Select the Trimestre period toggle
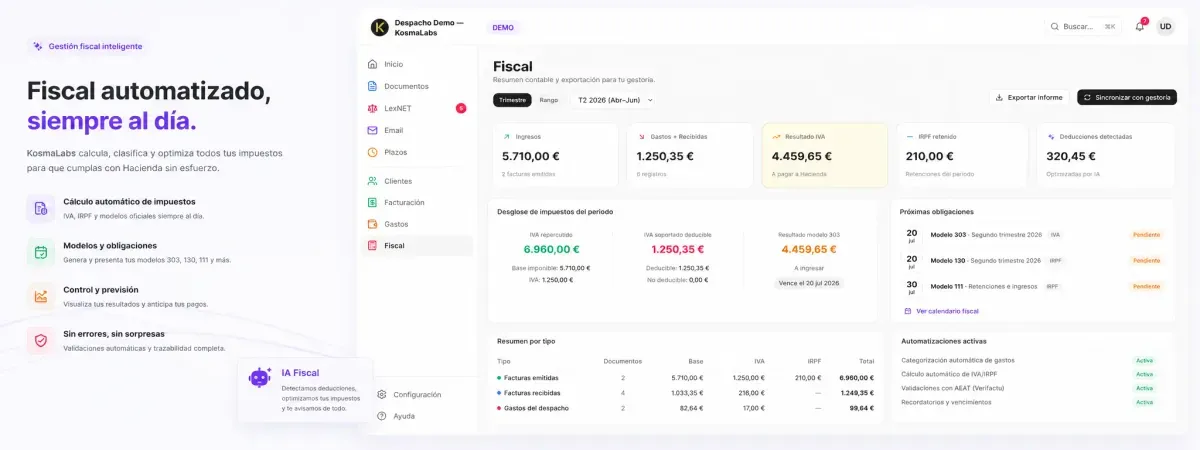Image resolution: width=1200 pixels, height=450 pixels. (x=513, y=100)
